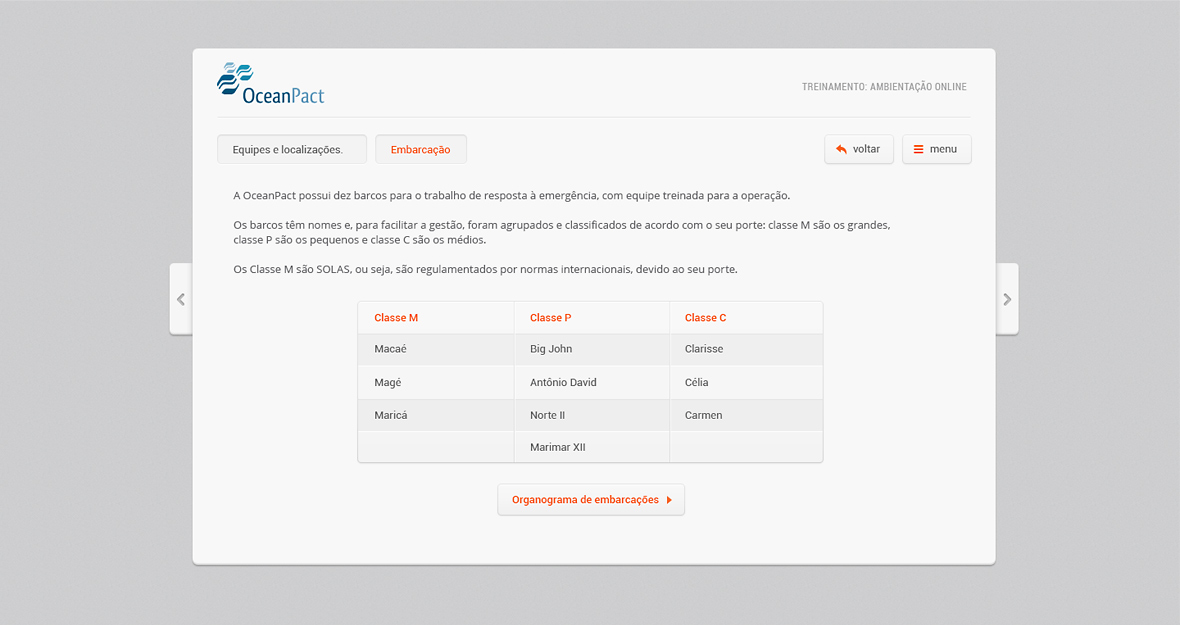
Task: Click the OceanPact logo
Action: (271, 83)
